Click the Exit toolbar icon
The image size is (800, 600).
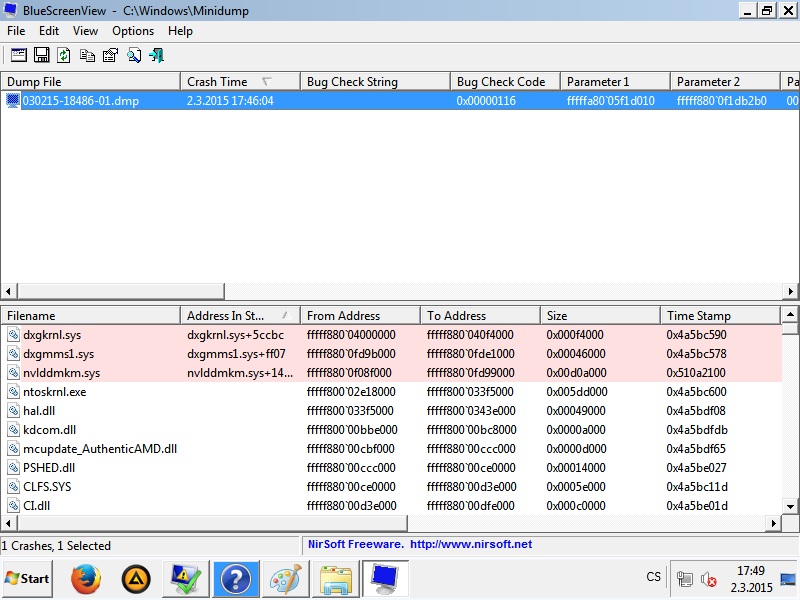(156, 55)
